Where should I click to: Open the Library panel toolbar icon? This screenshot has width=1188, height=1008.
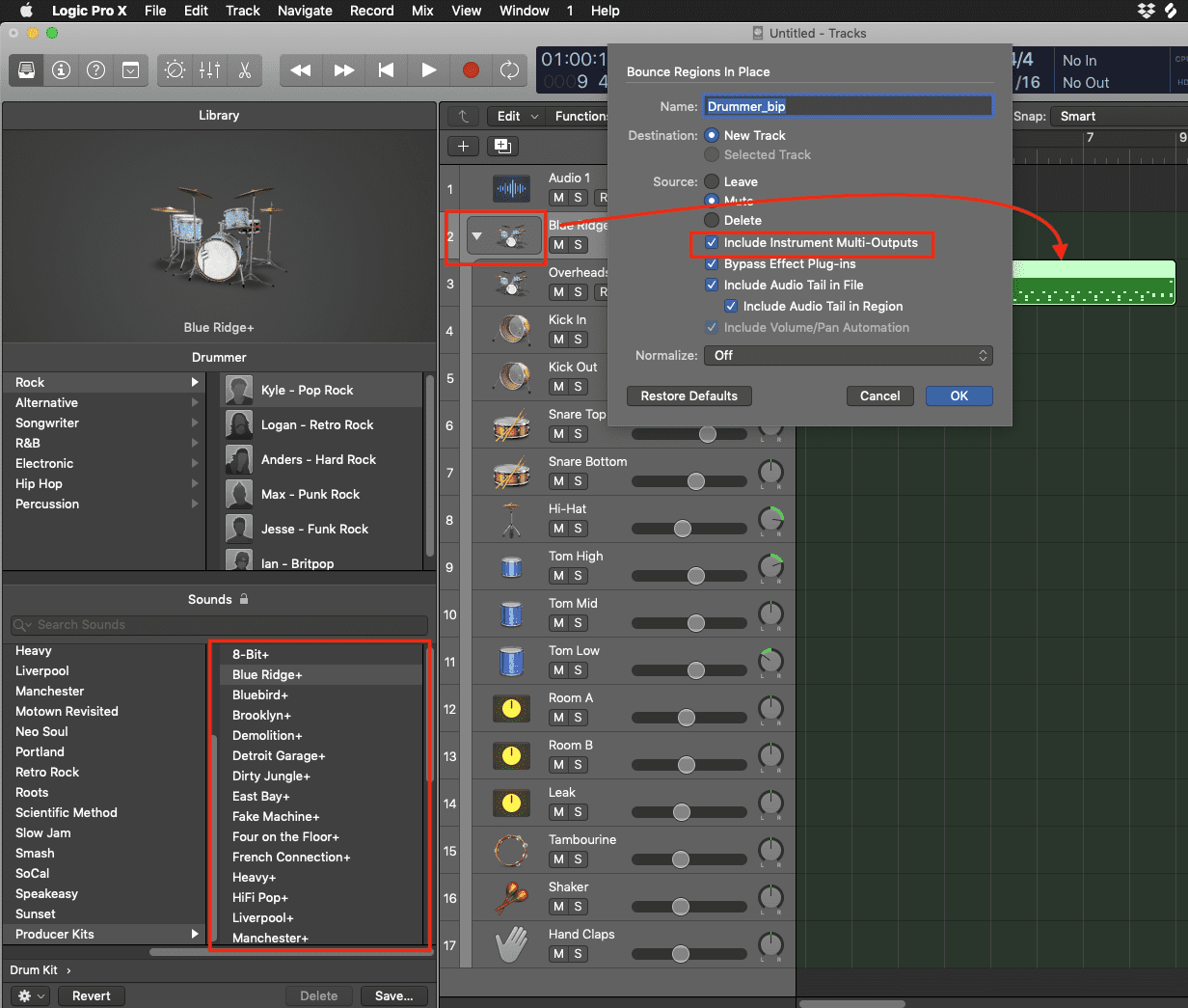tap(27, 70)
